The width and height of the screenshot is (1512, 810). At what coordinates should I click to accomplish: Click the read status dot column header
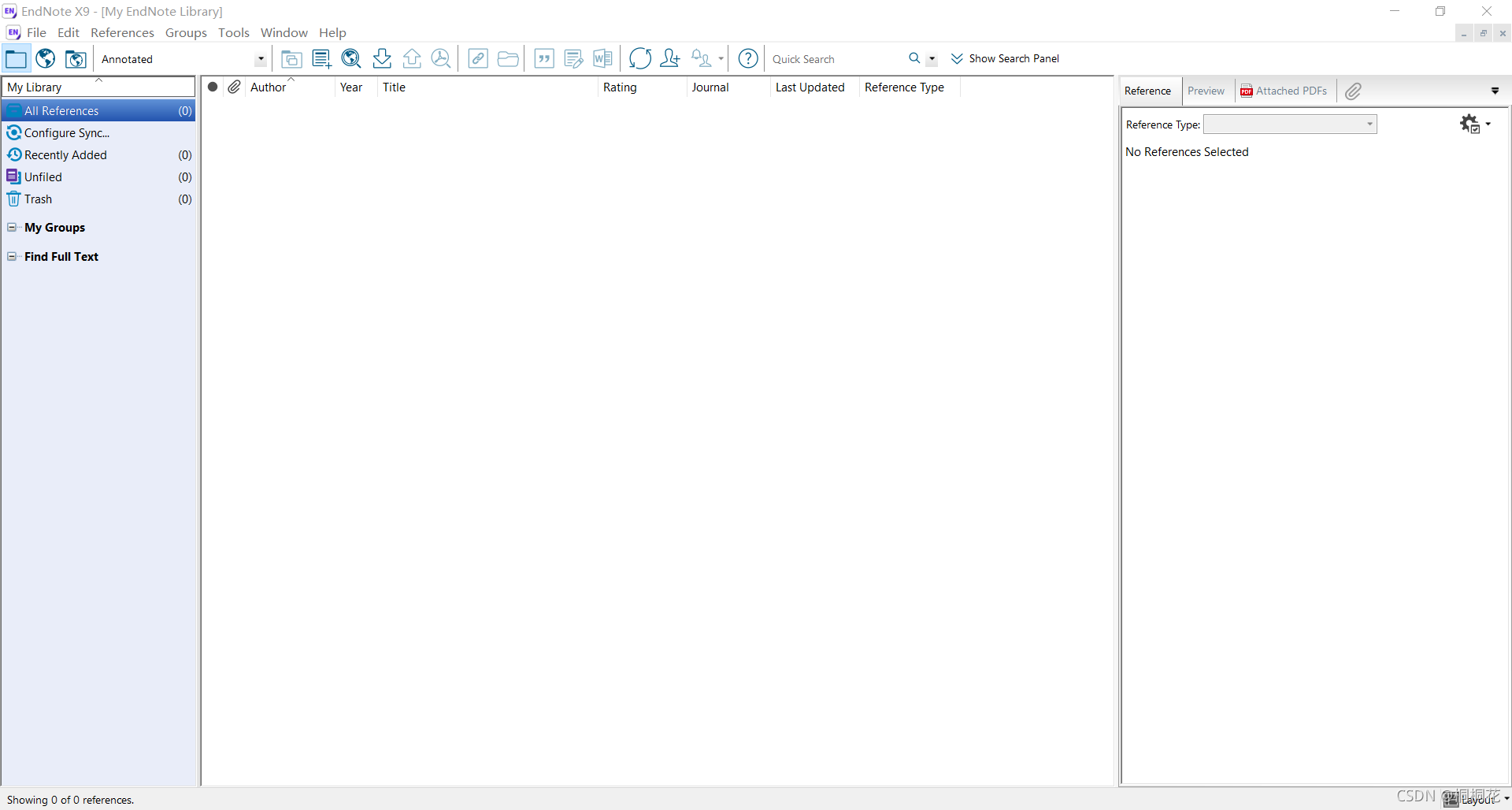(213, 87)
